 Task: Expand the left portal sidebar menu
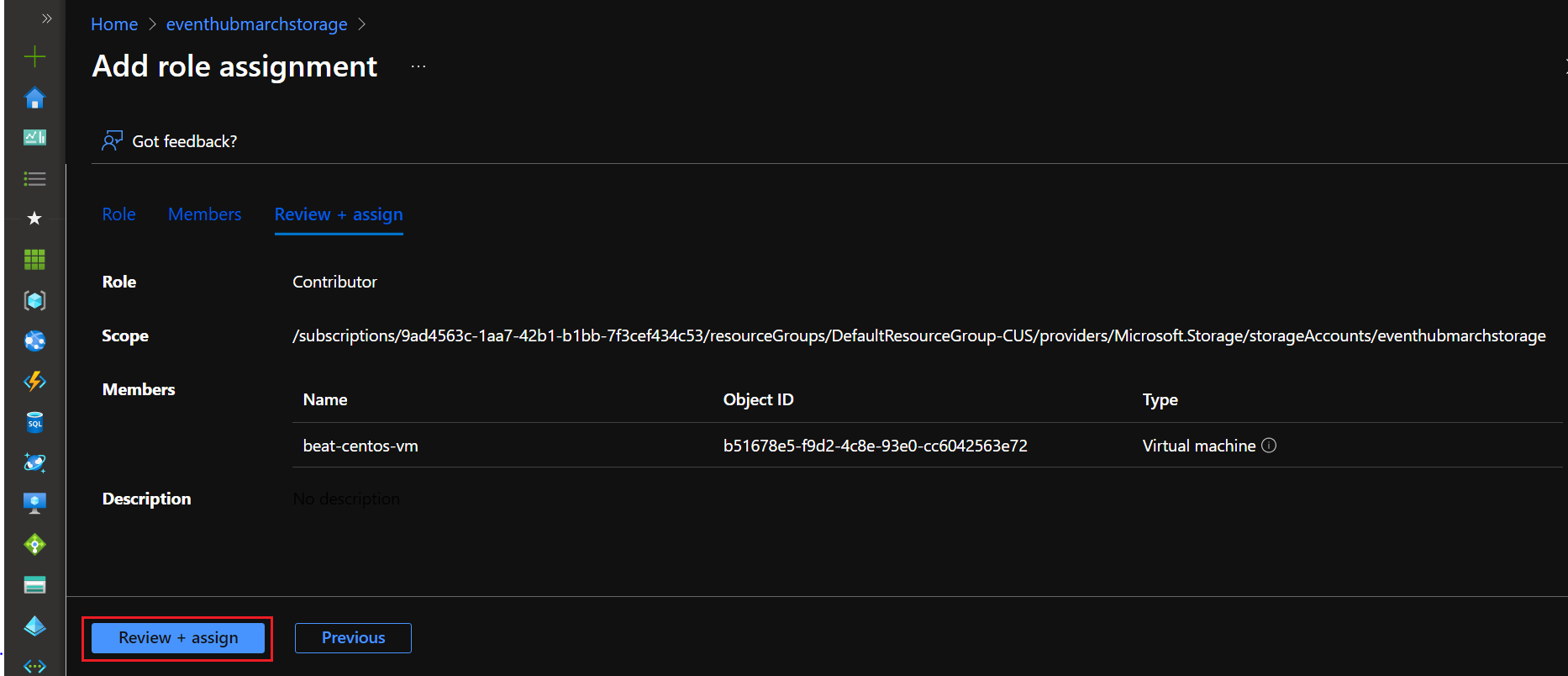click(47, 18)
